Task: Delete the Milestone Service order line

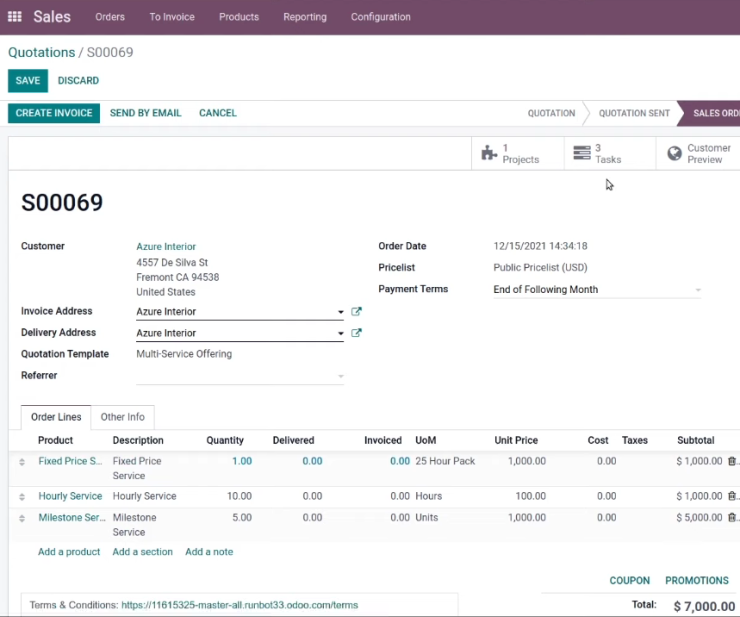Action: 732,517
